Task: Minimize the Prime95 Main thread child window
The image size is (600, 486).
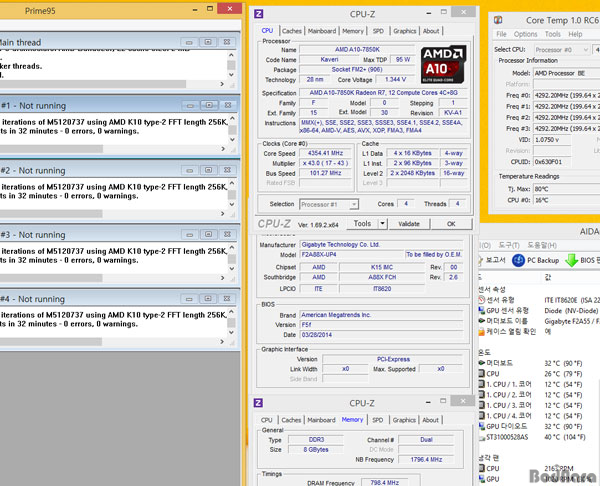Action: [x=189, y=42]
